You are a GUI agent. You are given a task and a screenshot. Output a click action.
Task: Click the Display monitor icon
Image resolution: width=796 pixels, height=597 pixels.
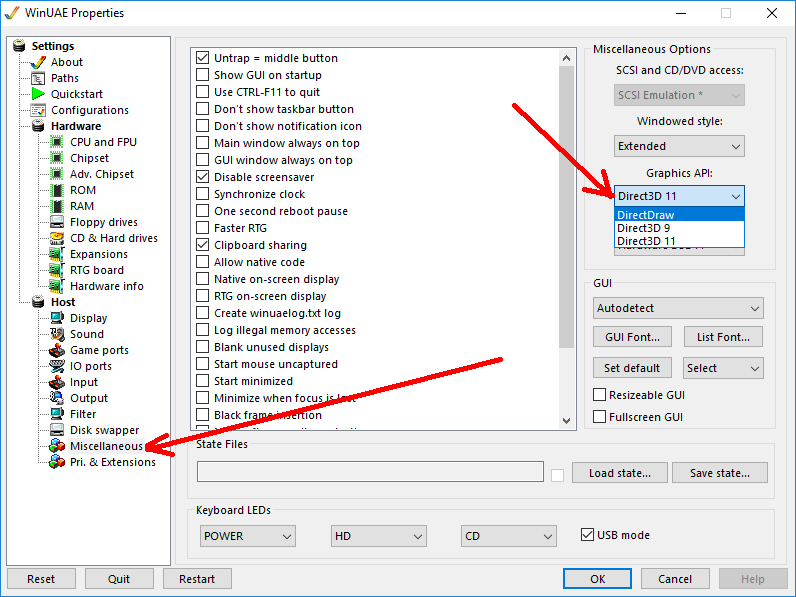click(57, 318)
